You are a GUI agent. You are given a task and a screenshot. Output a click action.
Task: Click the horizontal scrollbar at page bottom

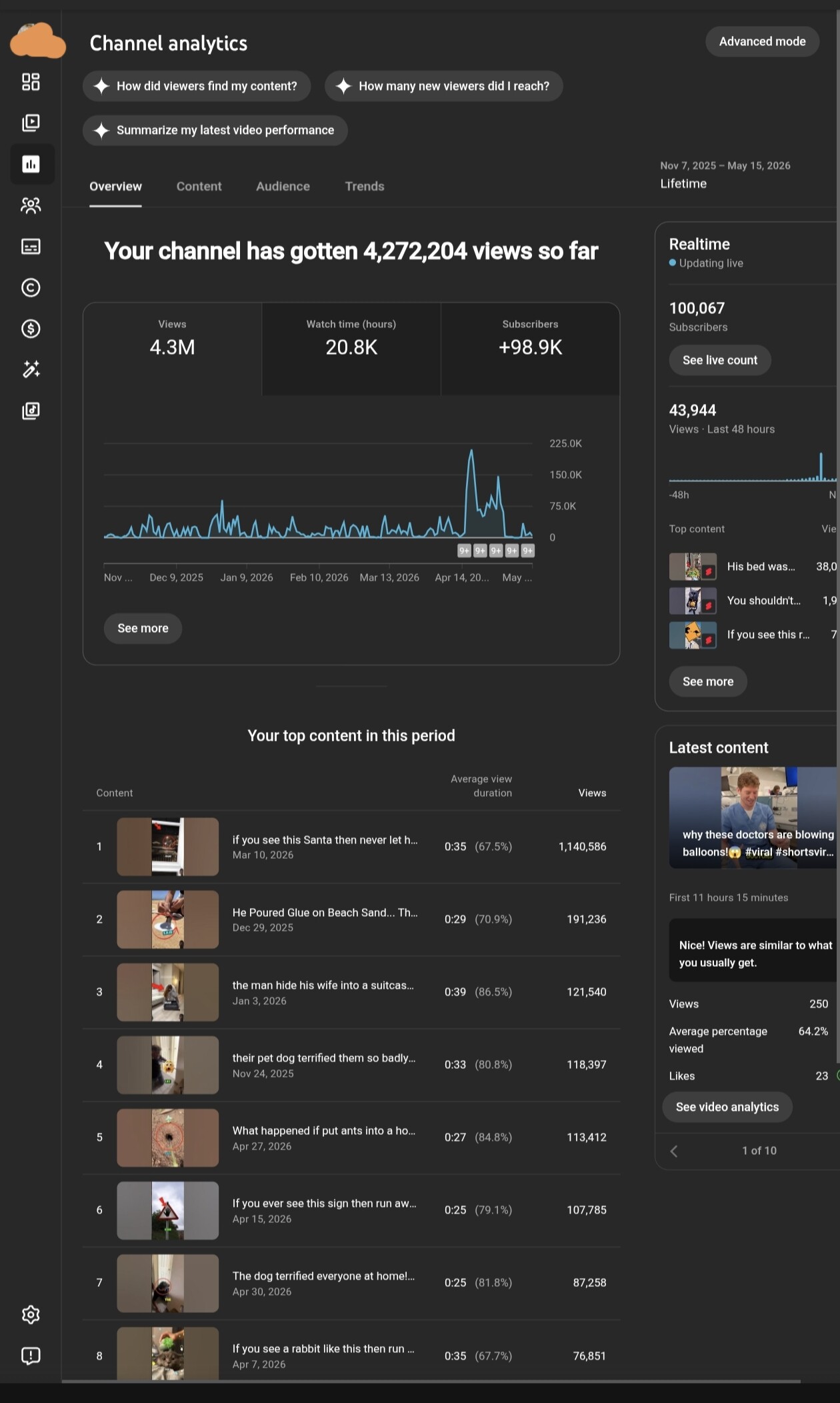click(431, 1381)
